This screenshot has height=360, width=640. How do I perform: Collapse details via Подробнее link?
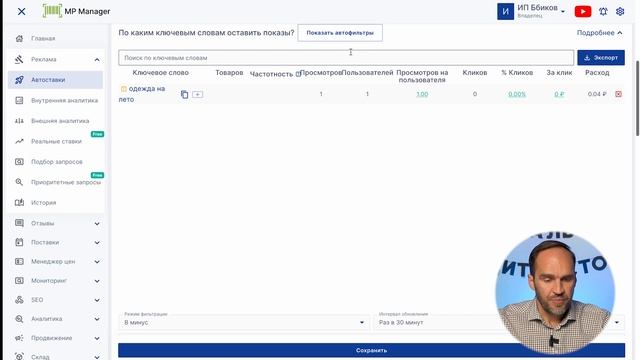(x=599, y=33)
